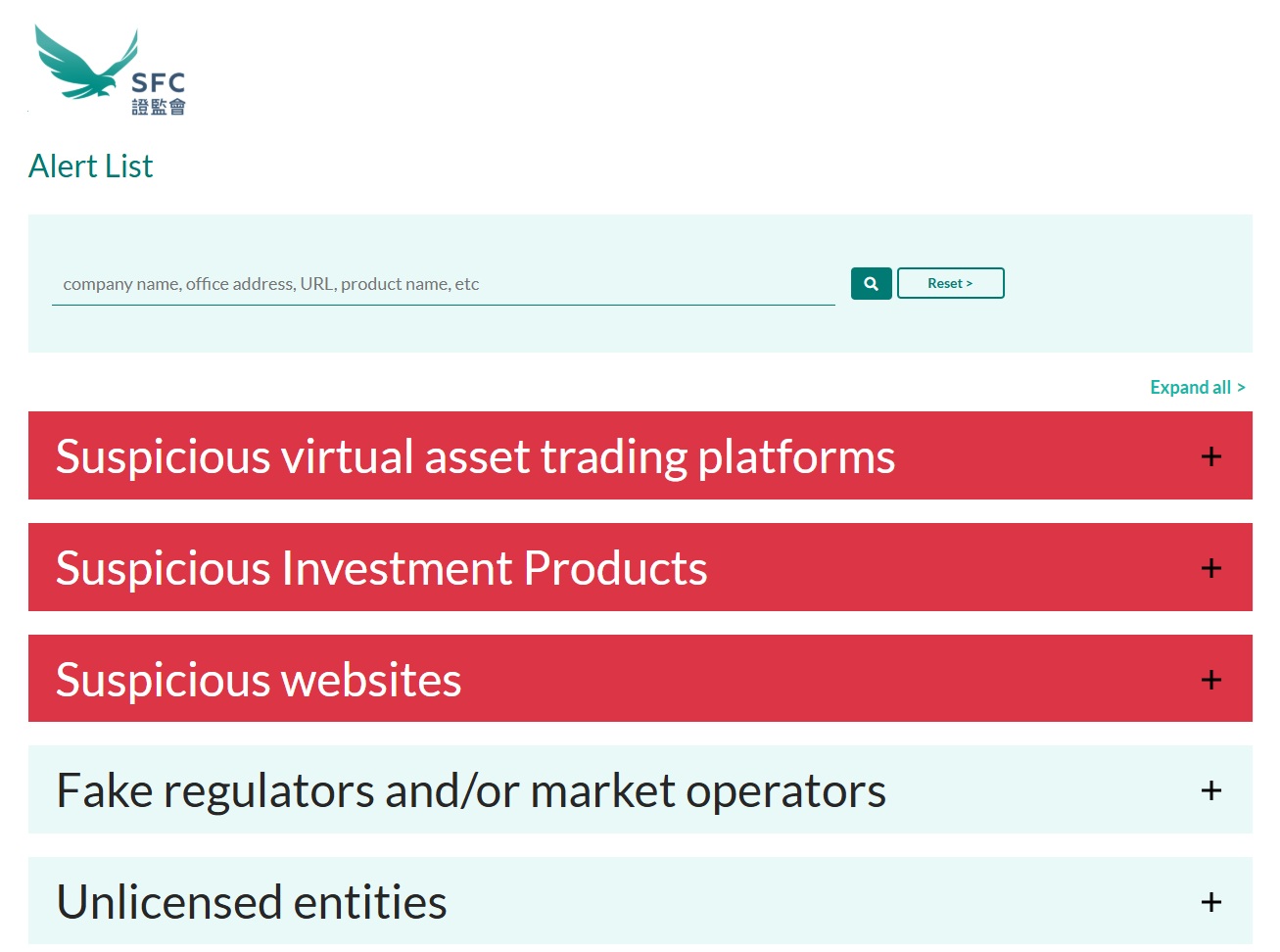Screen dimensions: 1280x952
Task: Click plus icon on Suspicious websites row
Action: tap(1210, 680)
